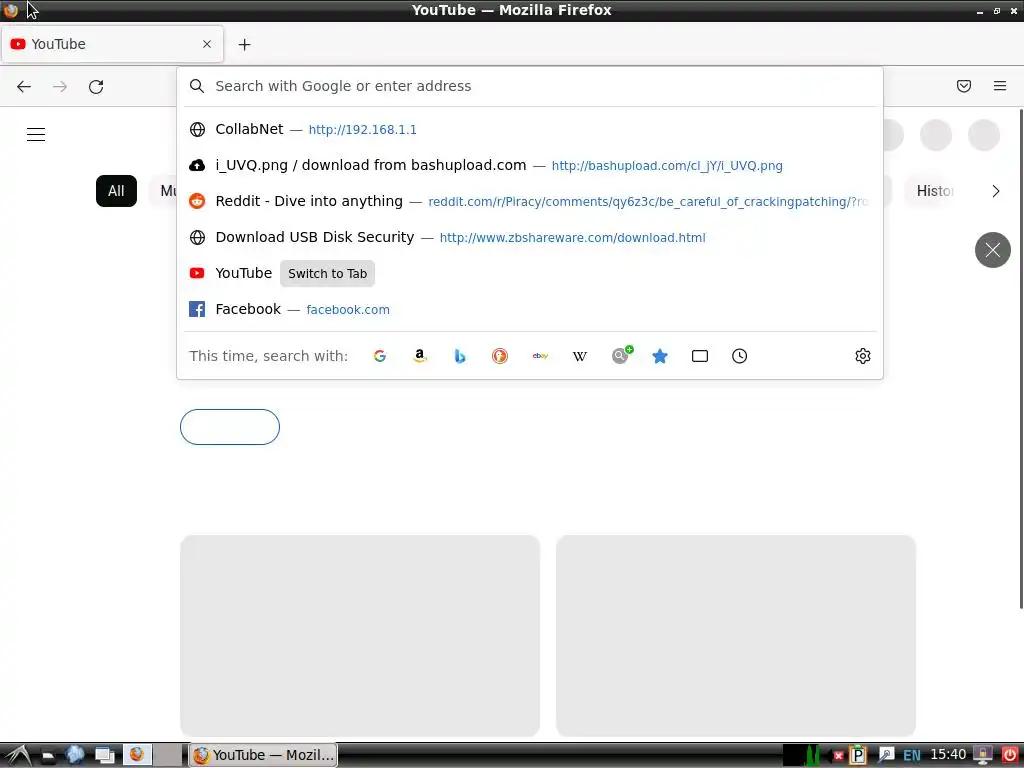Click the outlined rounded button placeholder

[x=230, y=427]
